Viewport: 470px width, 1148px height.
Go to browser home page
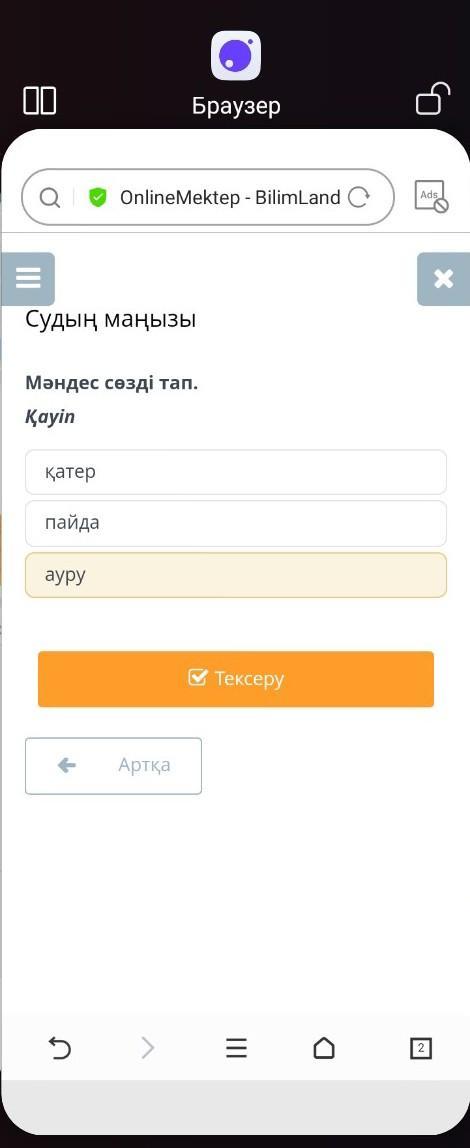point(324,1048)
